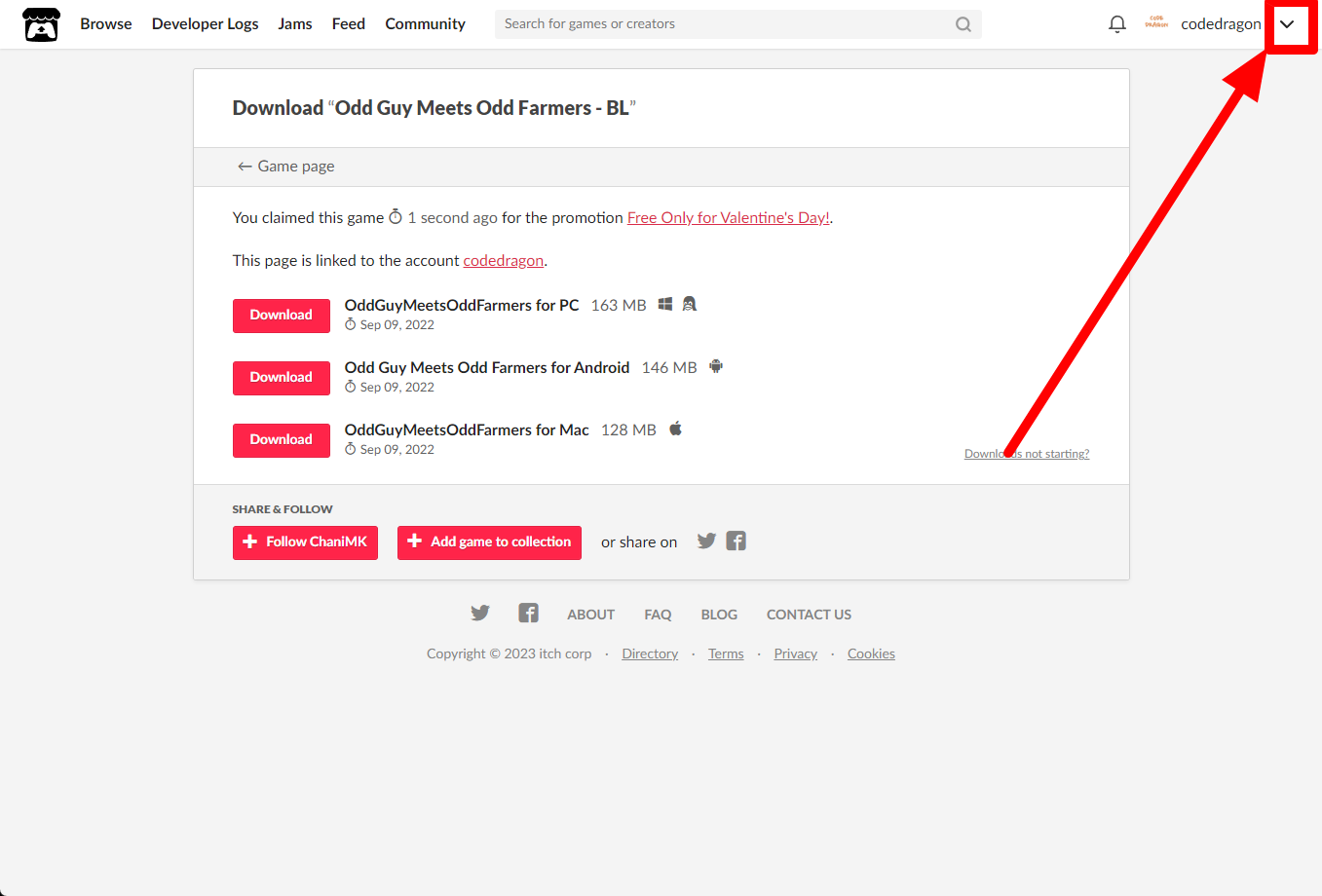The image size is (1322, 896).
Task: Follow ChaniMK
Action: click(305, 542)
